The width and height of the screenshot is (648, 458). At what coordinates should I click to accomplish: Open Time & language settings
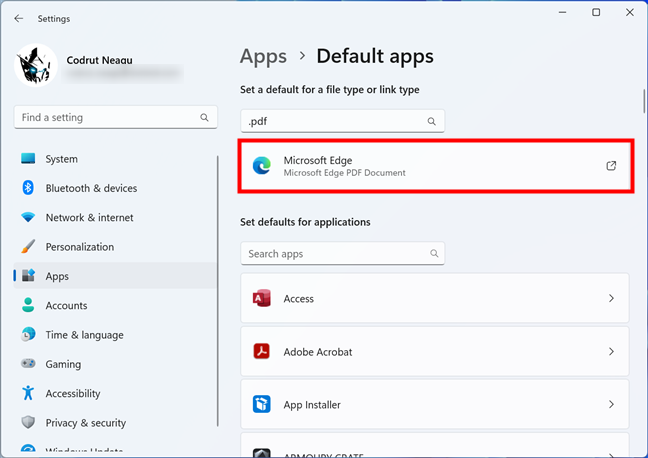pyautogui.click(x=84, y=335)
